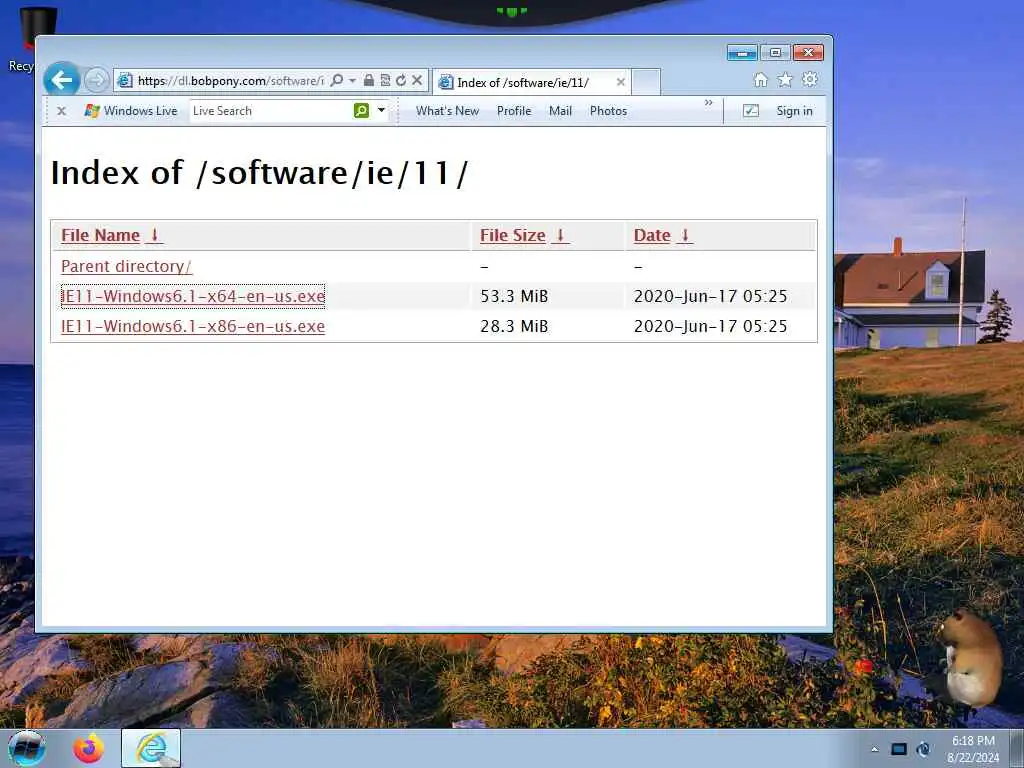This screenshot has width=1024, height=768.
Task: Sort by the File Size column header
Action: (513, 236)
